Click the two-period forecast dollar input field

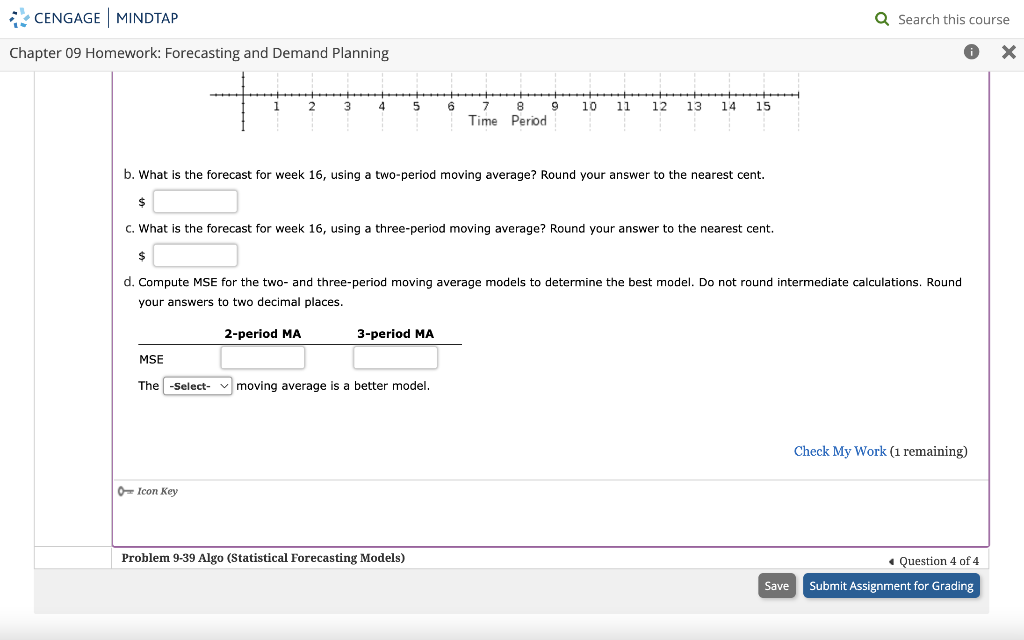point(195,201)
